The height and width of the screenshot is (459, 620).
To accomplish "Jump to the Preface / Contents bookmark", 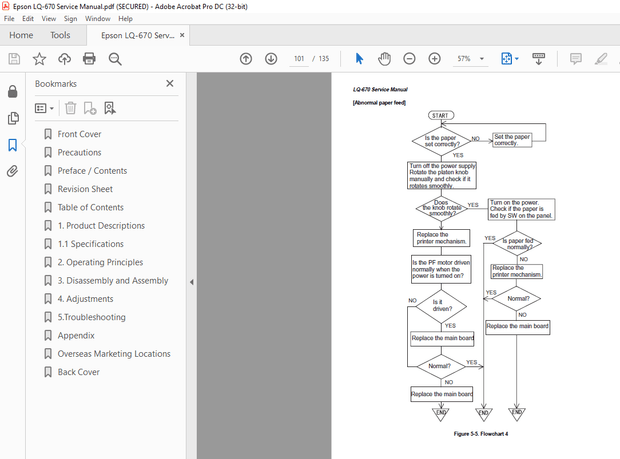I will pyautogui.click(x=92, y=171).
